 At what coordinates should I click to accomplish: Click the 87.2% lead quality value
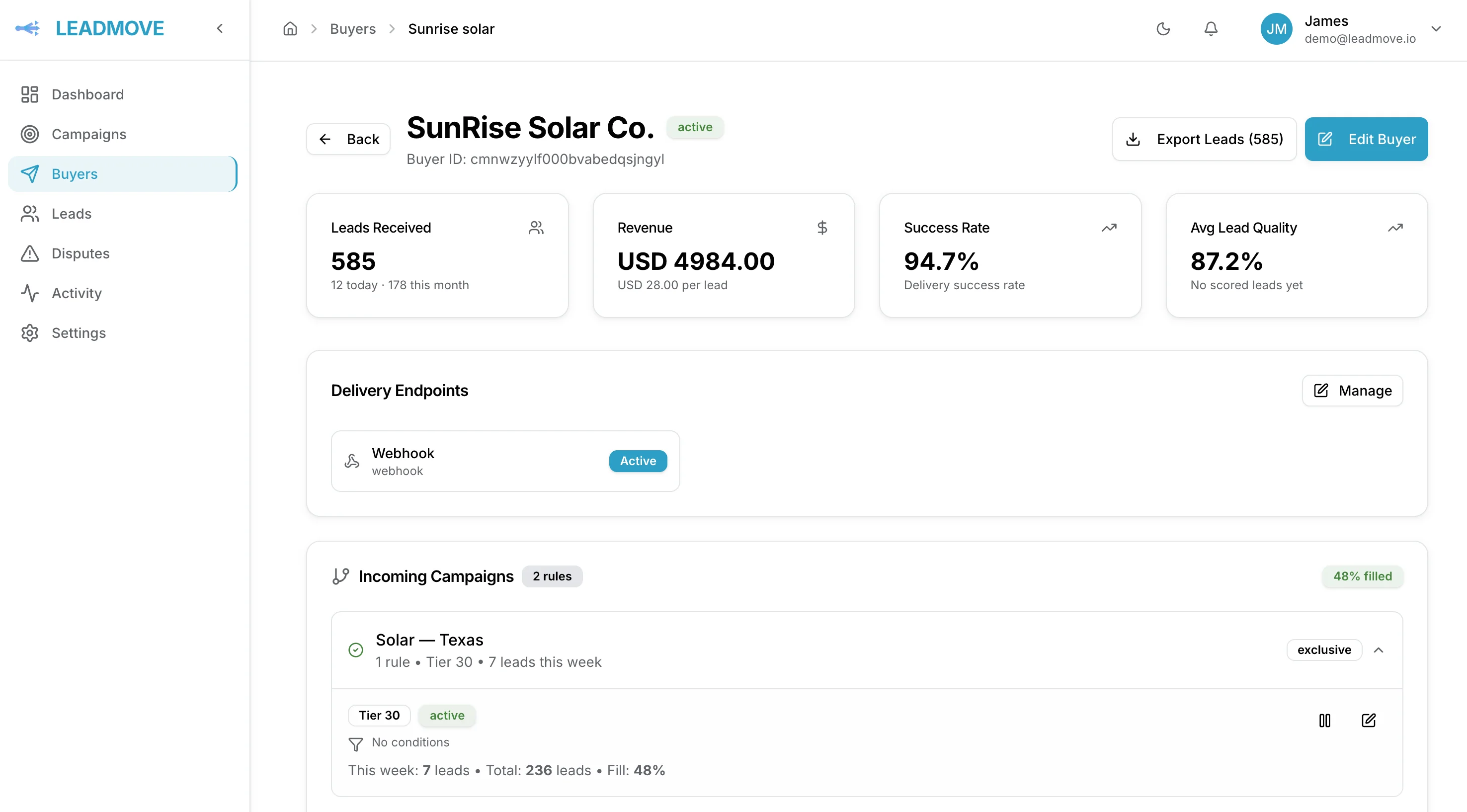1226,261
